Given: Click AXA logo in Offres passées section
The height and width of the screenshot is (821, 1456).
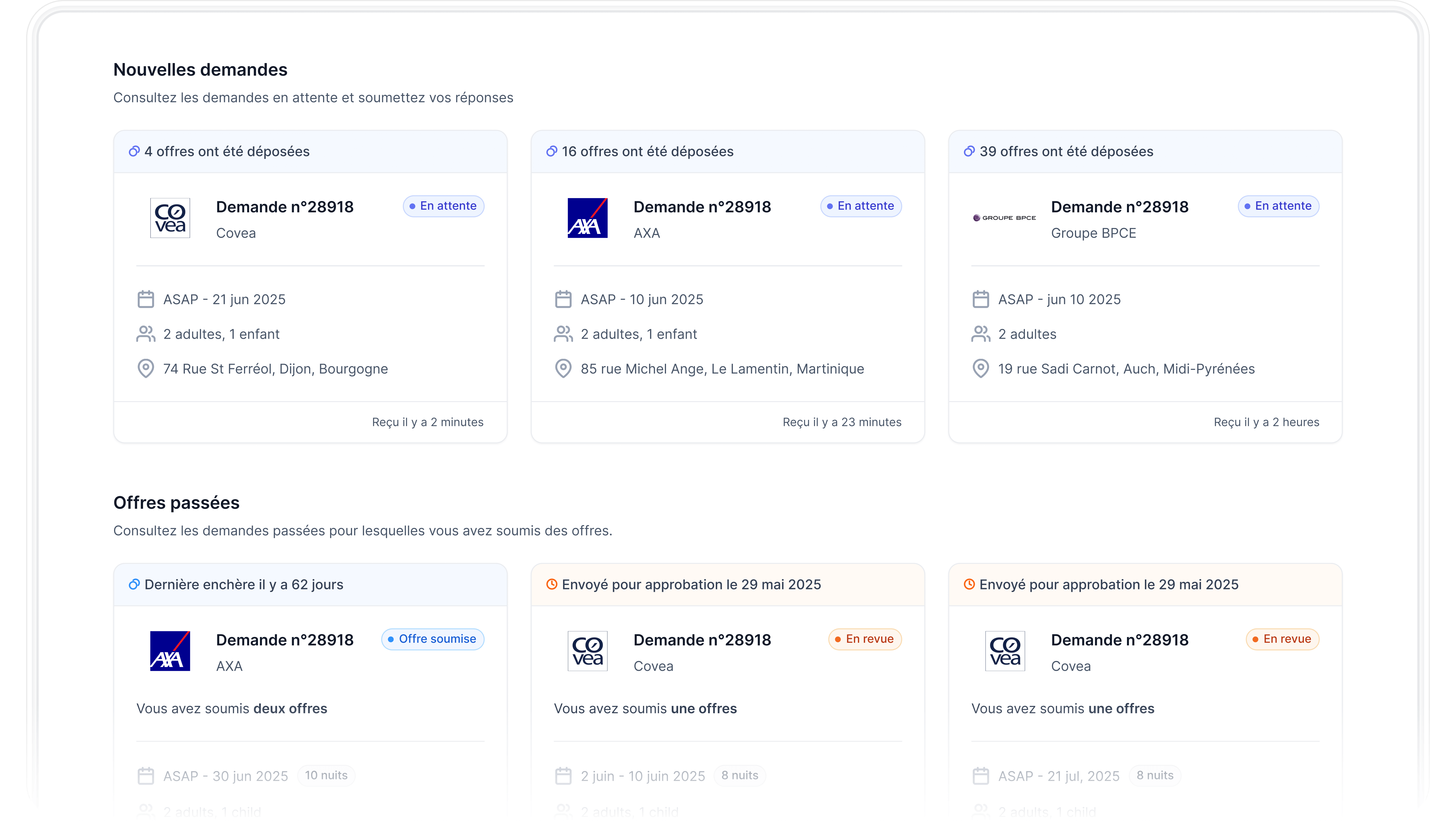Looking at the screenshot, I should 169,651.
